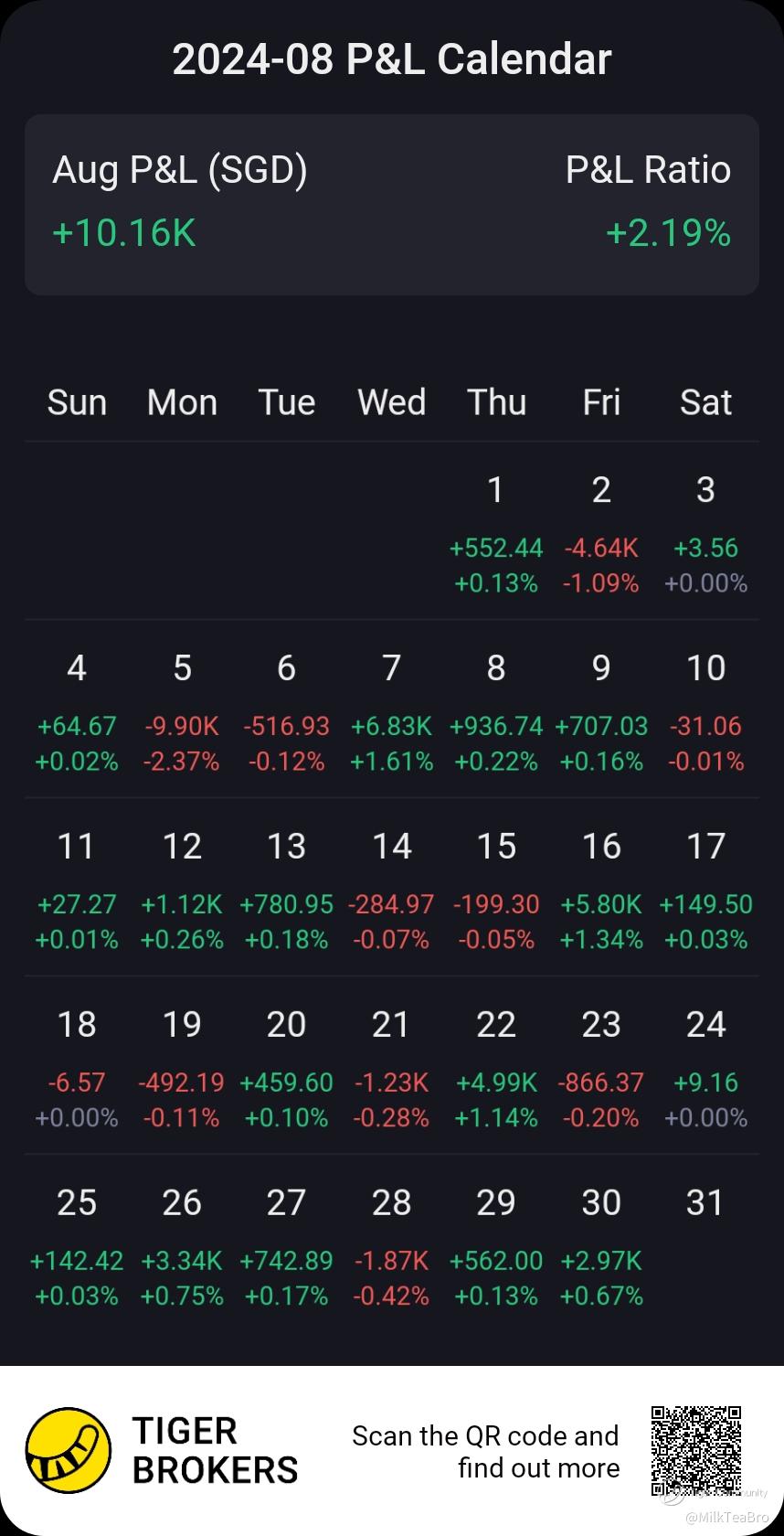The image size is (784, 1536).
Task: Click the 2024-08 P&L Calendar title
Action: [392, 59]
